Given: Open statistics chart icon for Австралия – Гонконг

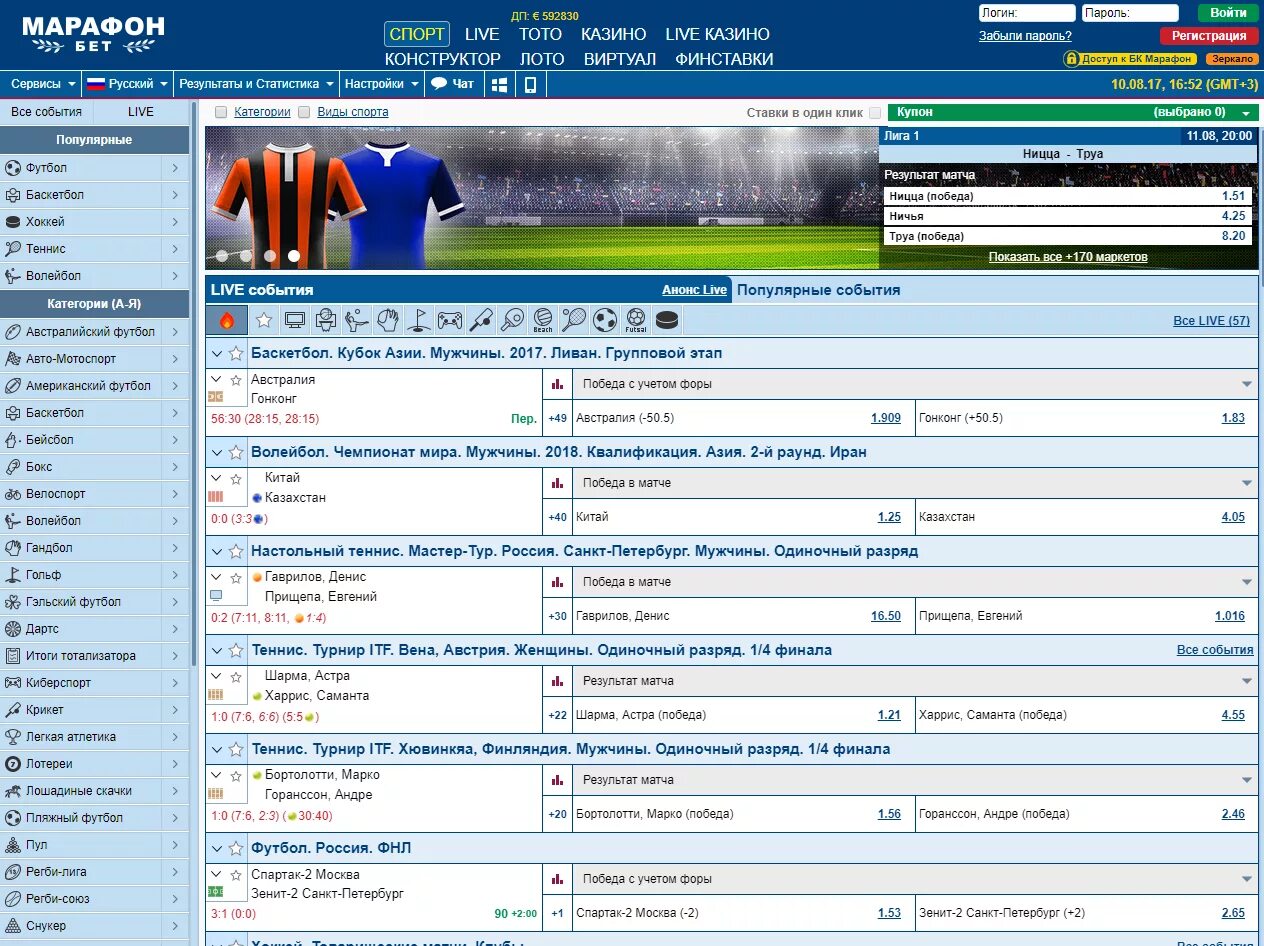Looking at the screenshot, I should 557,384.
